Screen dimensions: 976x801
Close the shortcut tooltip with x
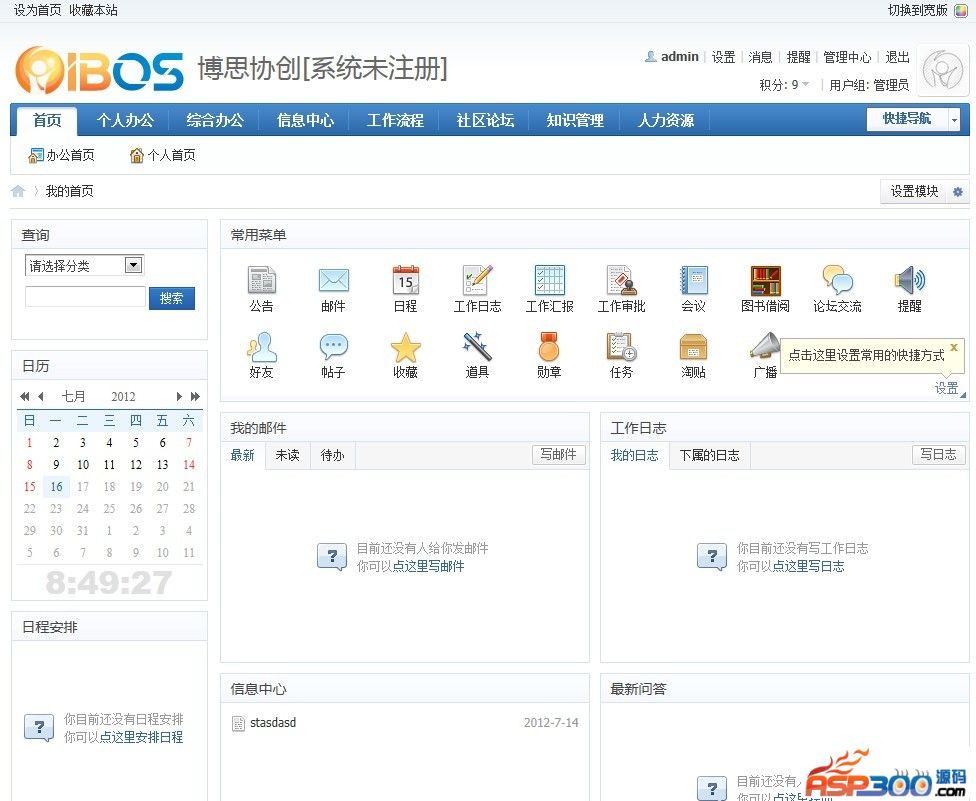coord(954,347)
